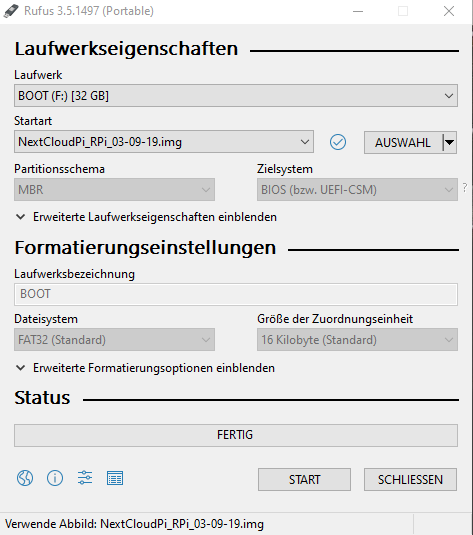473x535 pixels.
Task: Click the Status heading
Action: coord(42,398)
